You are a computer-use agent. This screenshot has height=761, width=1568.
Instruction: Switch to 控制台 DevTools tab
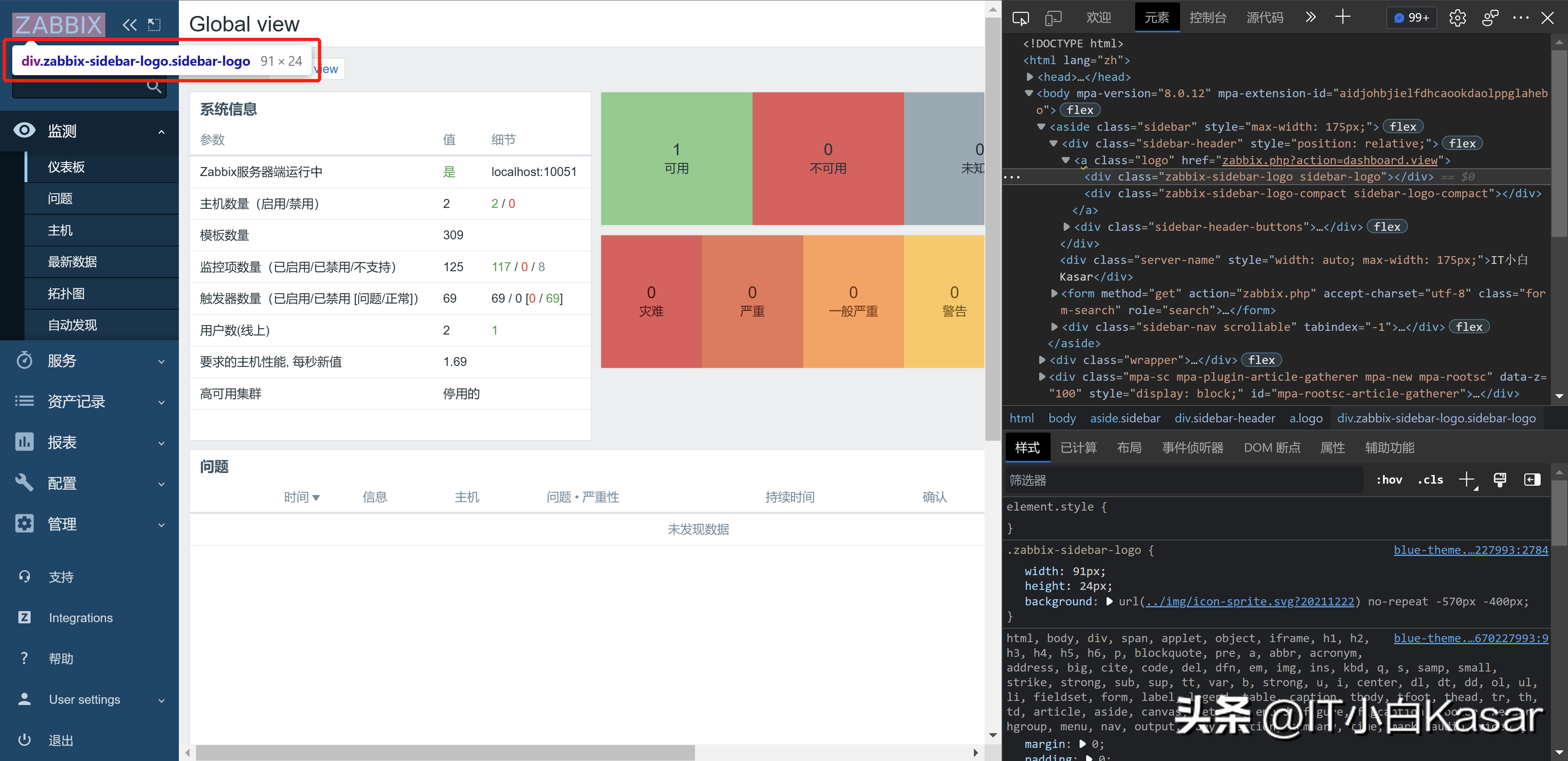pos(1208,18)
